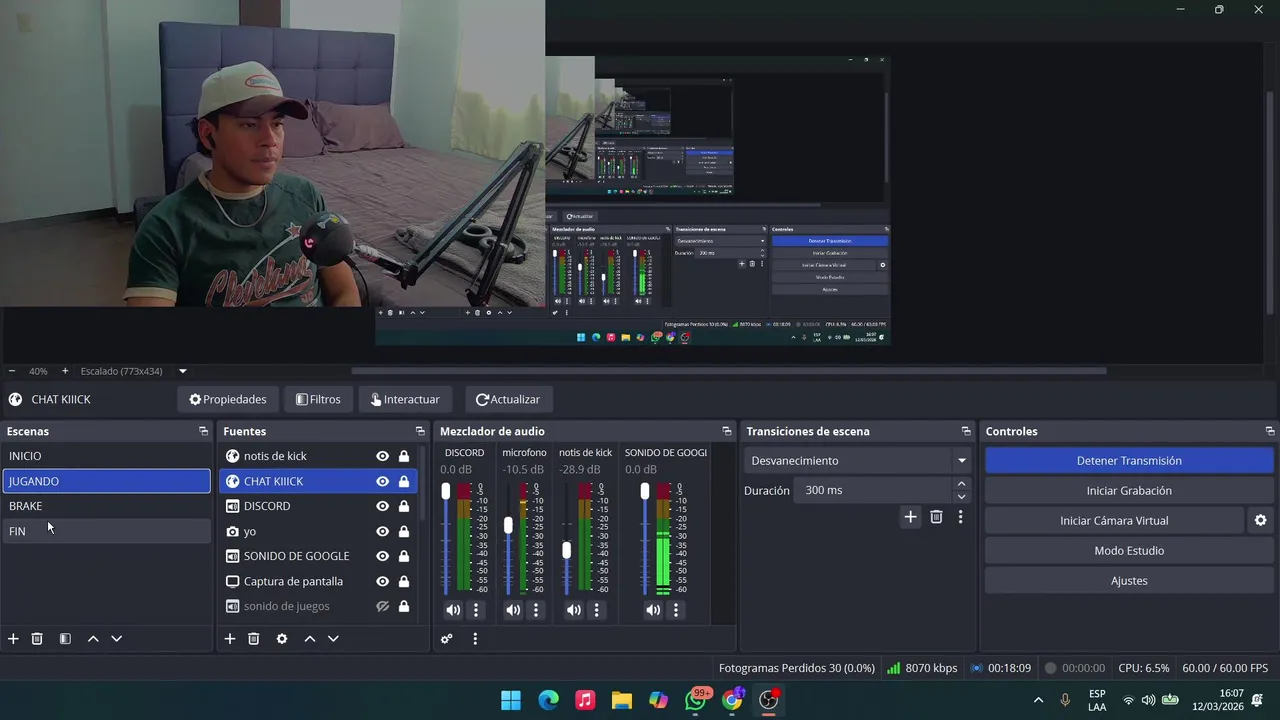This screenshot has width=1280, height=720.
Task: Select the BRAKE scene
Action: click(x=106, y=506)
